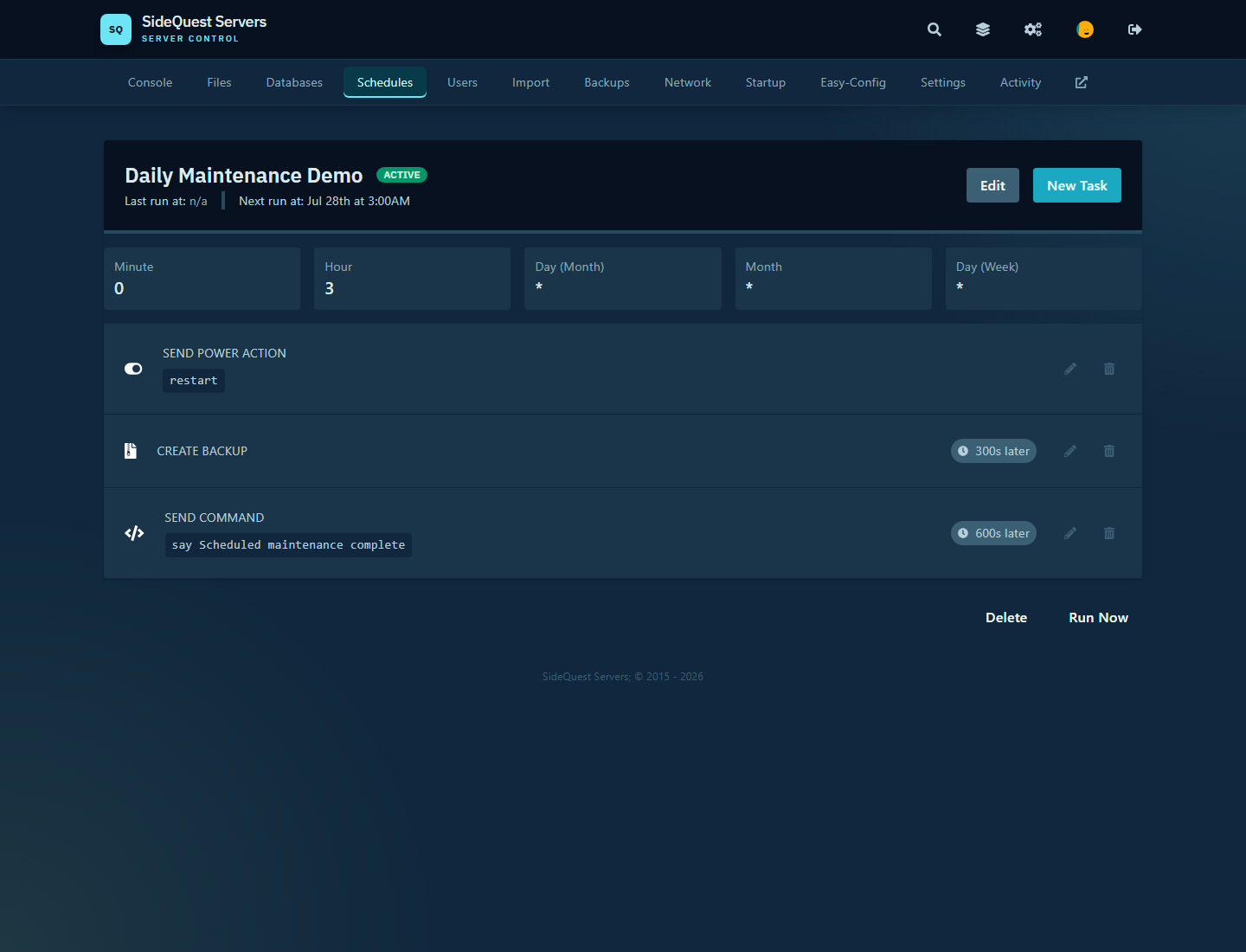The image size is (1246, 952).
Task: Open the Easy-Config tab
Action: [x=853, y=82]
